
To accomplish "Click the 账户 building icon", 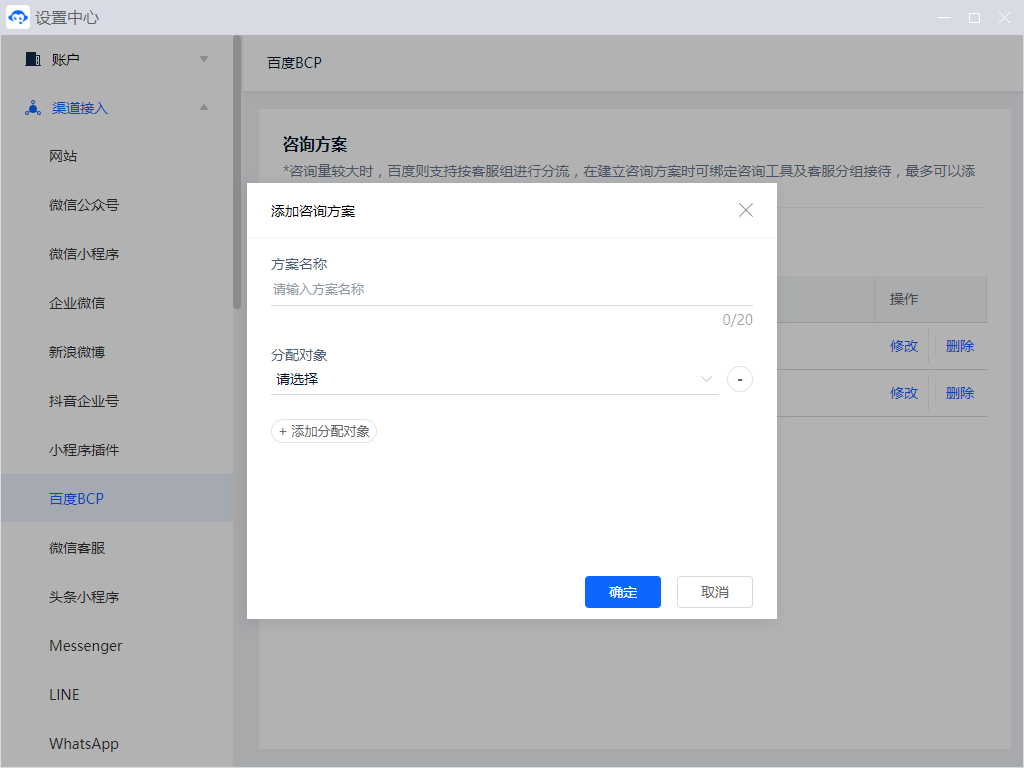I will click(33, 59).
